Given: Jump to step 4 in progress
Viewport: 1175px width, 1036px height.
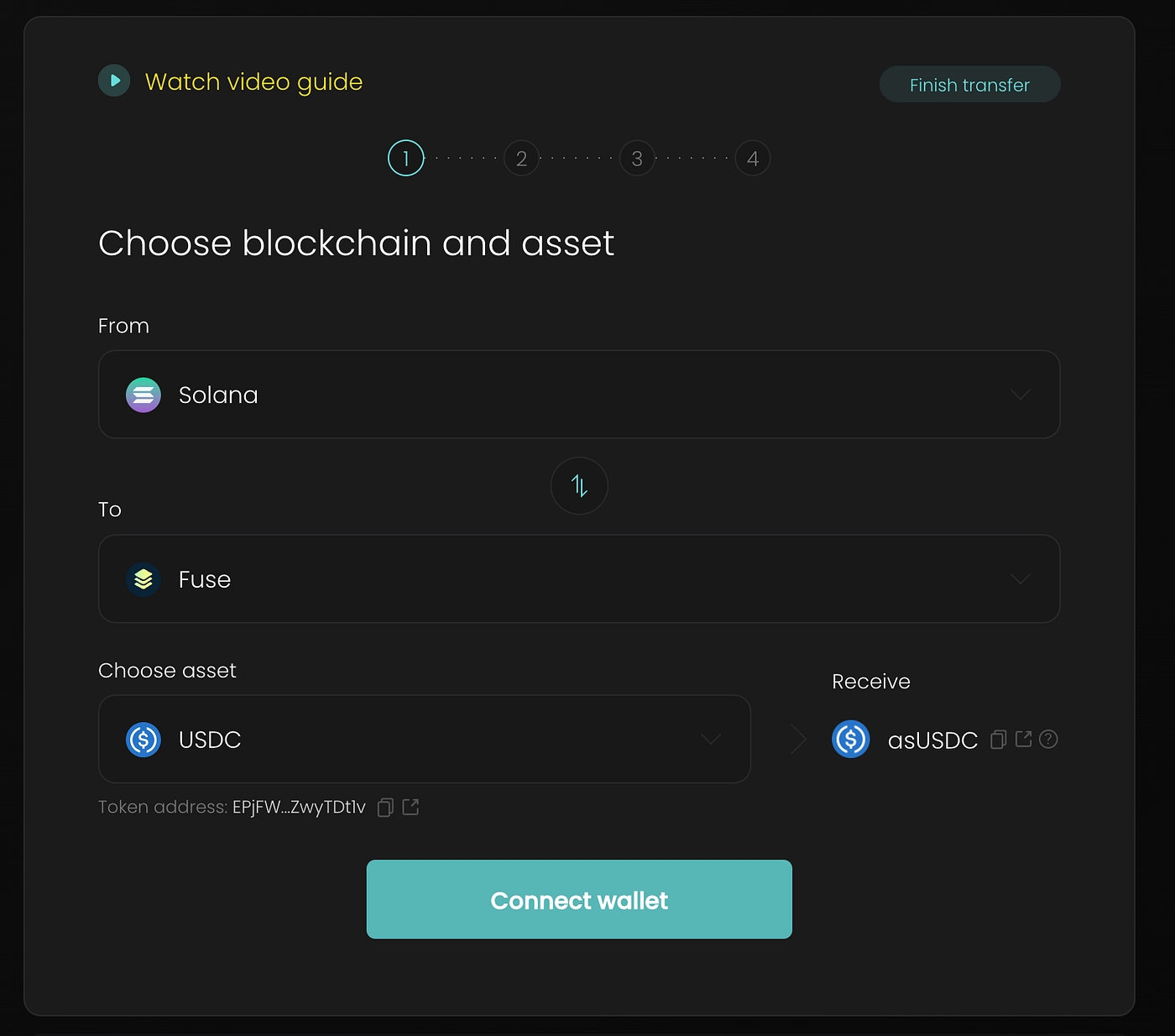Looking at the screenshot, I should [x=753, y=158].
